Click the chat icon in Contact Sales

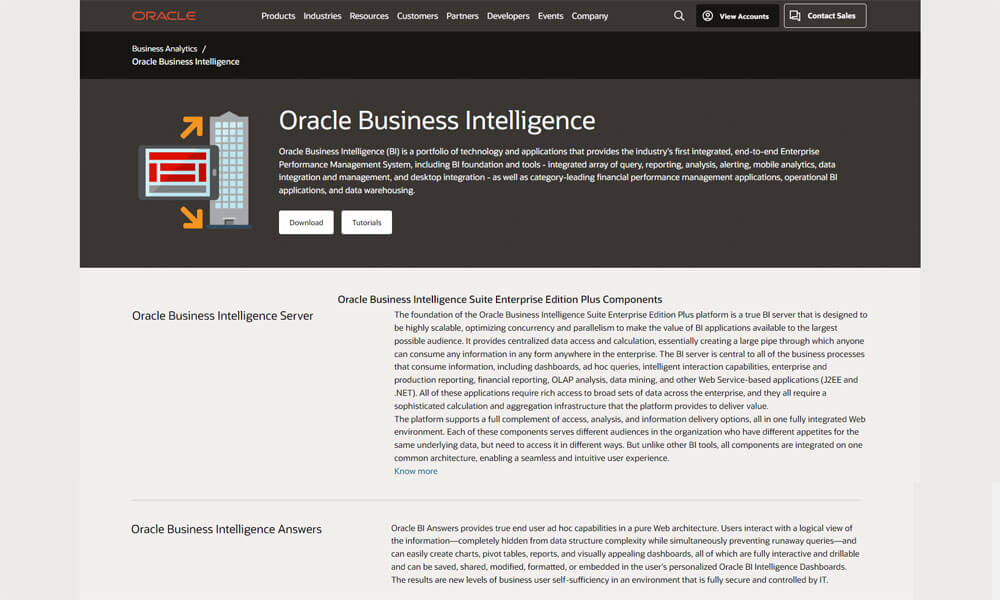(795, 16)
